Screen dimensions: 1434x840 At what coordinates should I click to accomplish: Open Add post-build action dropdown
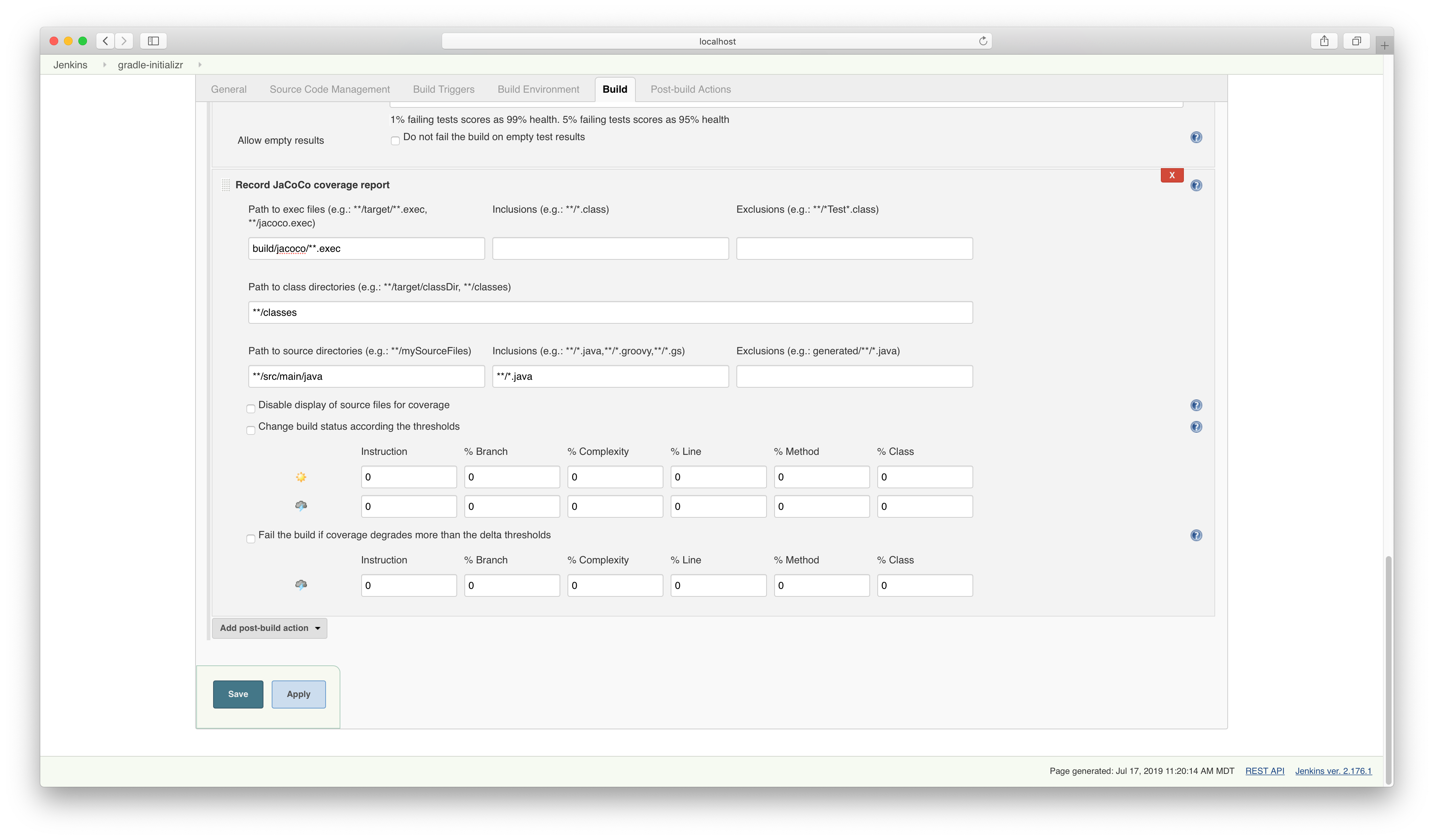[x=270, y=628]
